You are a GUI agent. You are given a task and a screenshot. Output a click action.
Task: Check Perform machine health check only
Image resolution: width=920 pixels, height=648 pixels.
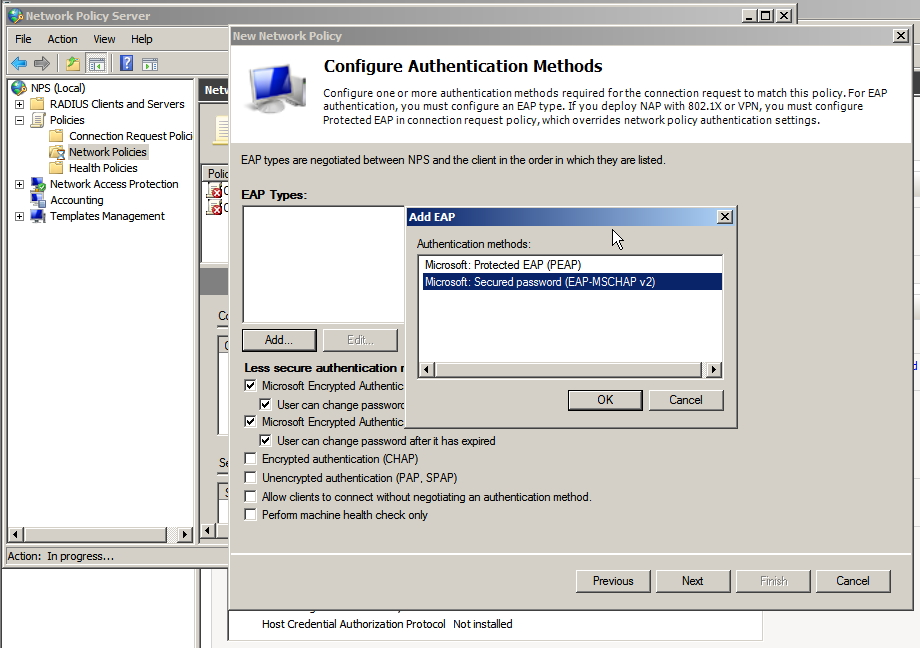pyautogui.click(x=251, y=515)
